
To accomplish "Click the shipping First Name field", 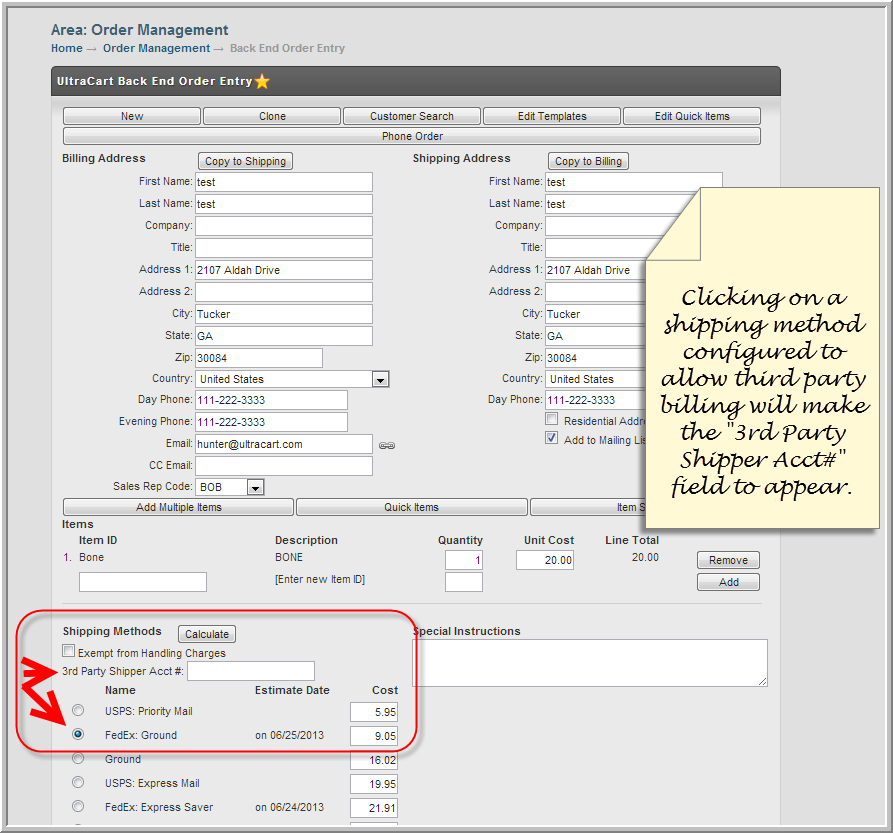I will coord(633,182).
